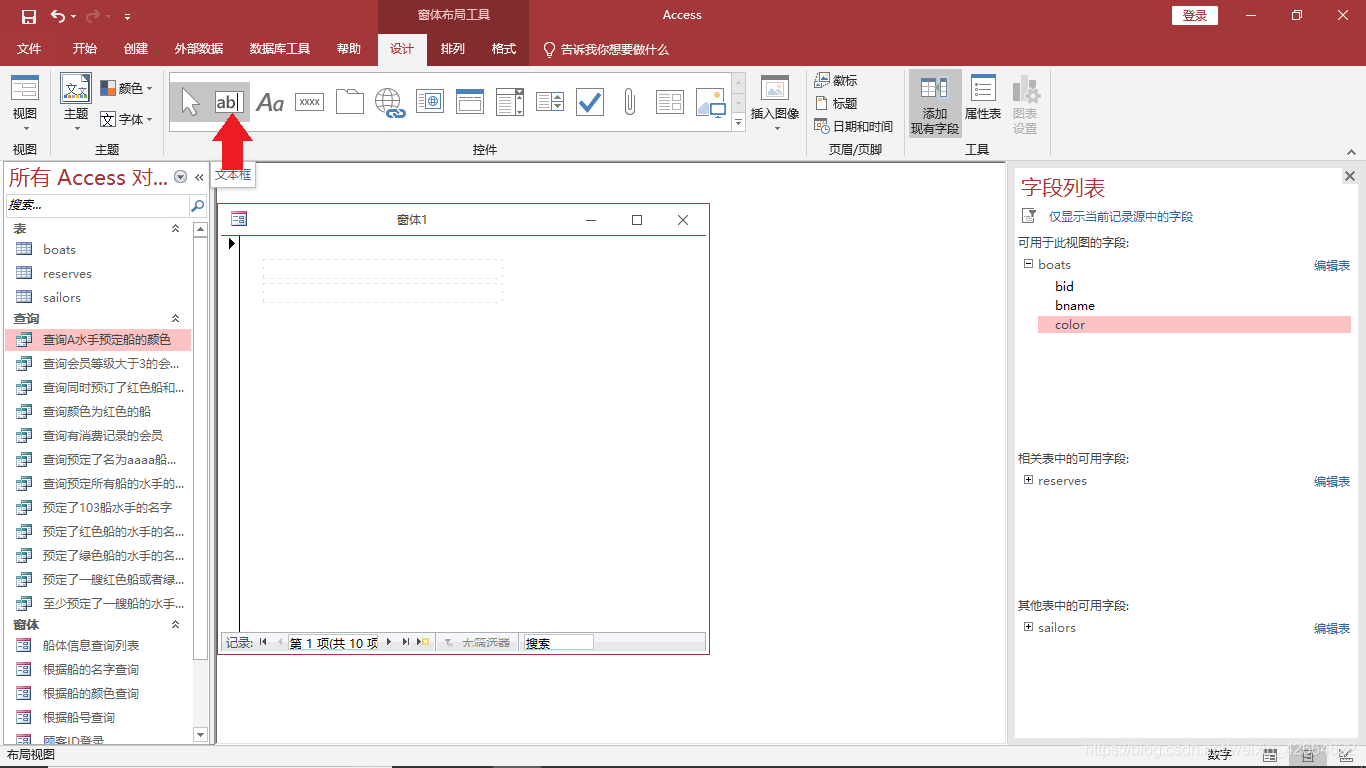This screenshot has height=768, width=1366.
Task: Switch to the 创建 ribbon tab
Action: [136, 49]
